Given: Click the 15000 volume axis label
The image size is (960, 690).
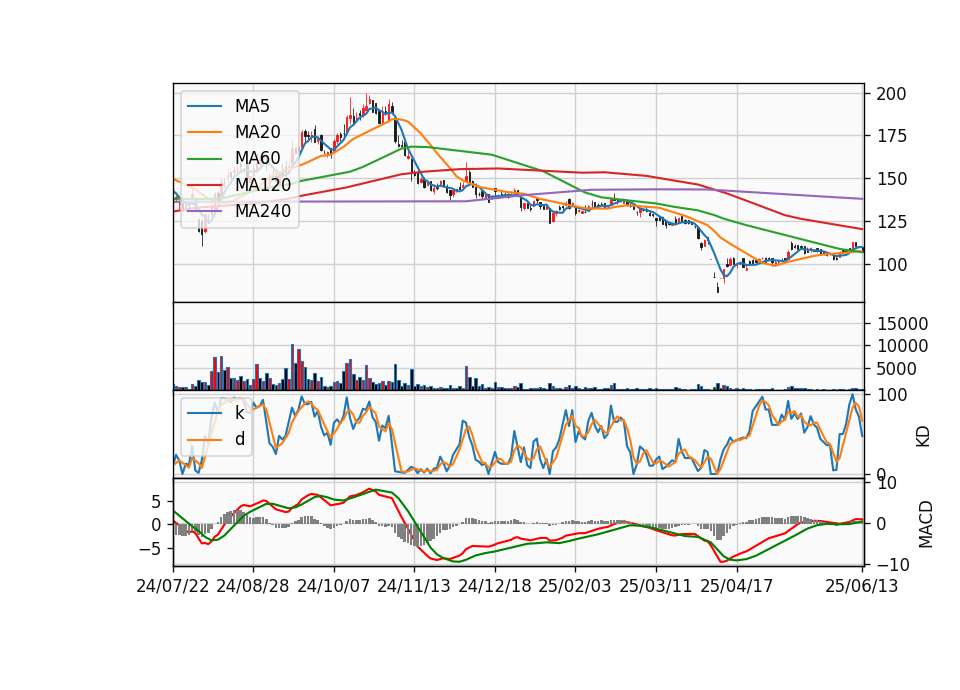Looking at the screenshot, I should [x=902, y=324].
